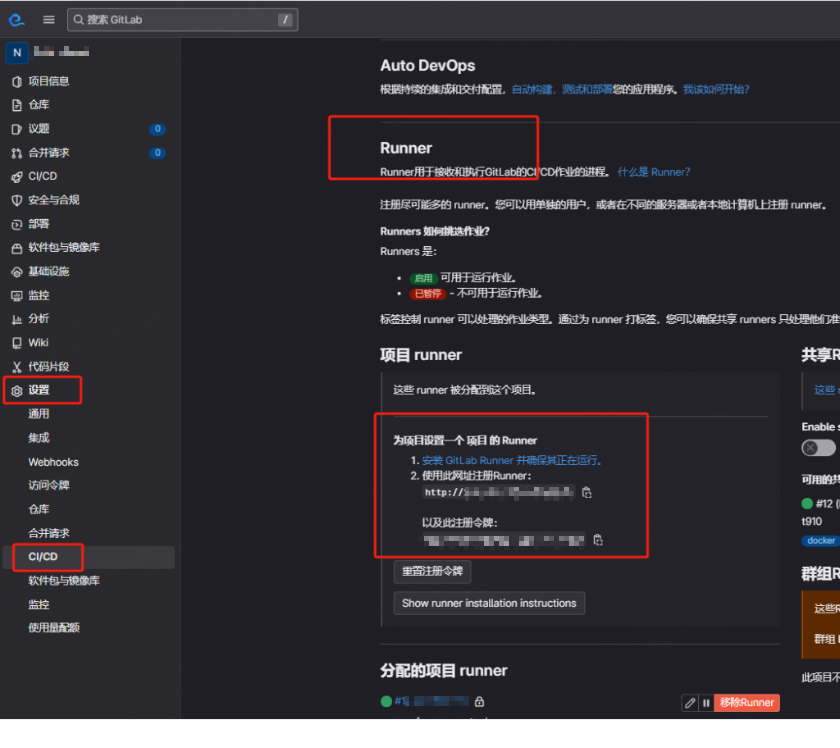Image resolution: width=840 pixels, height=748 pixels.
Task: Follow the 测试和部署 link
Action: click(587, 89)
